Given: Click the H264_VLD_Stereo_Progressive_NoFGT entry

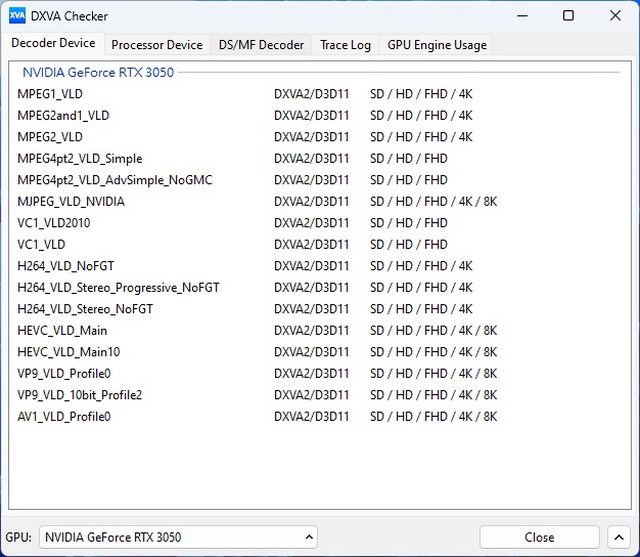Looking at the screenshot, I should tap(118, 288).
